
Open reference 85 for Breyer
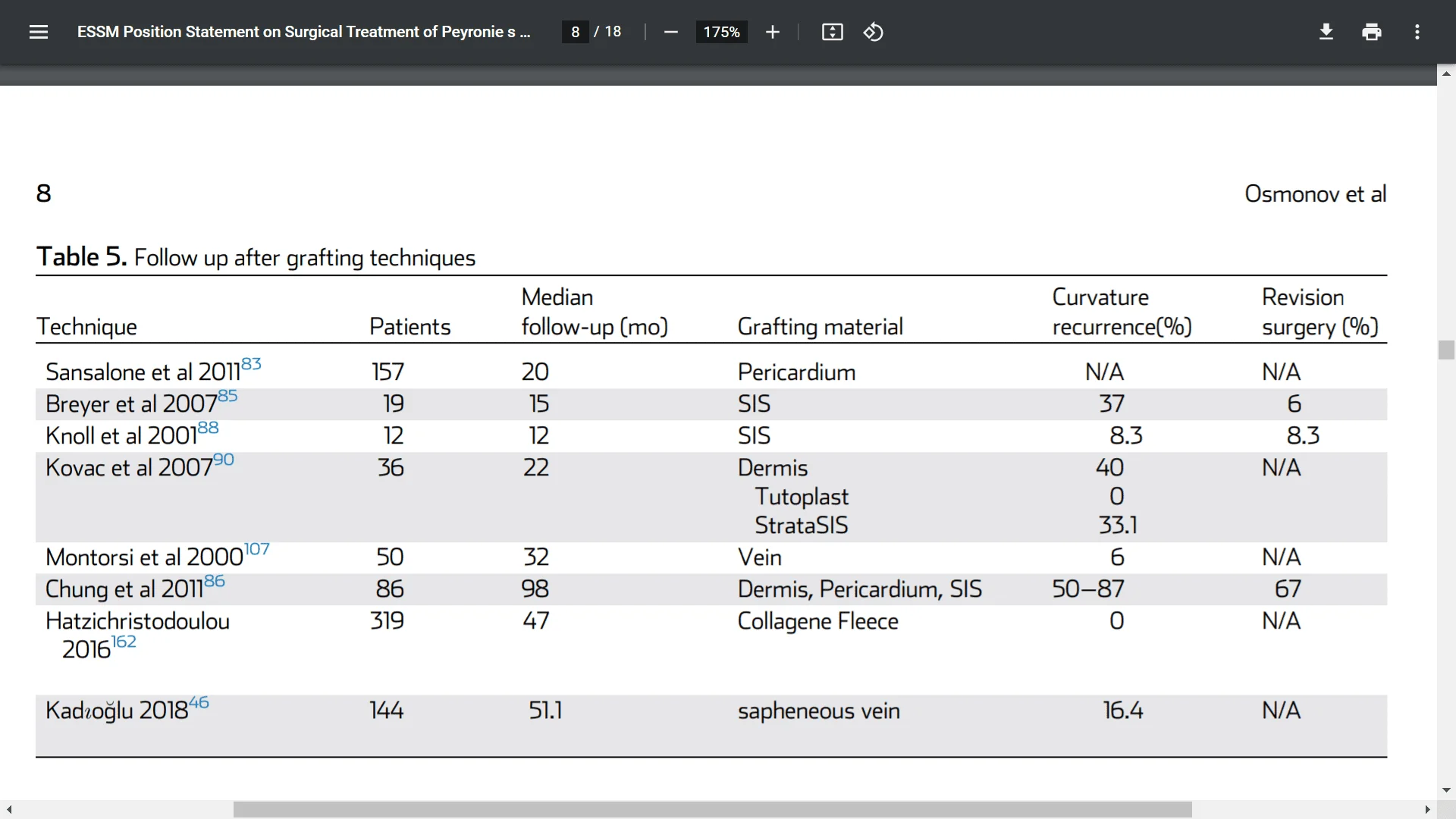[227, 396]
